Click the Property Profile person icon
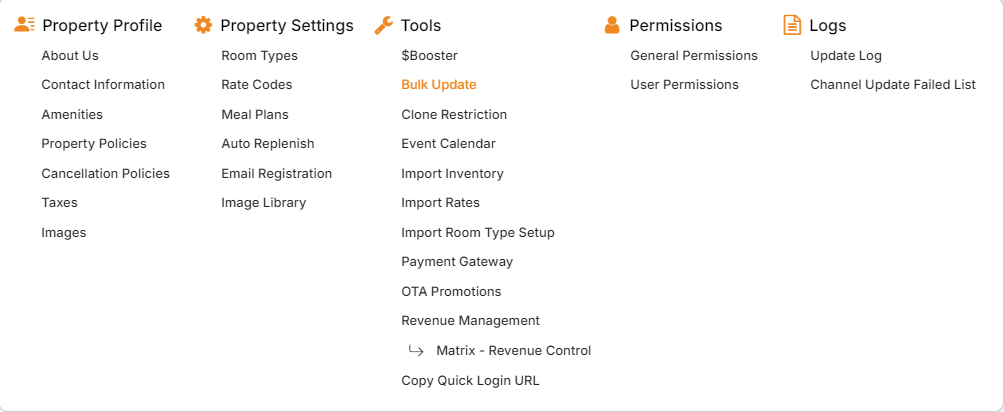The width and height of the screenshot is (1004, 412). click(x=25, y=25)
